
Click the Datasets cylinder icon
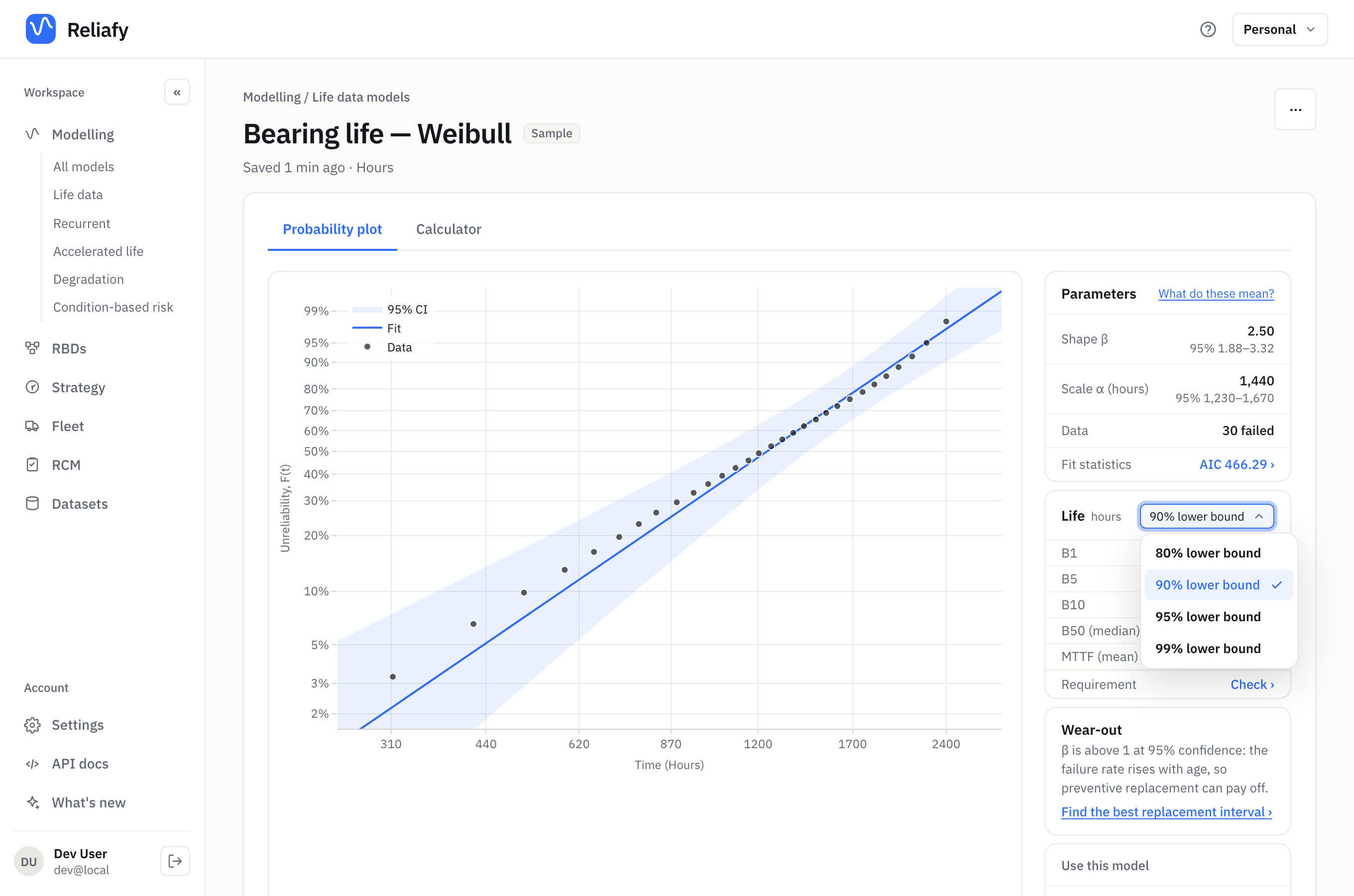click(x=32, y=503)
